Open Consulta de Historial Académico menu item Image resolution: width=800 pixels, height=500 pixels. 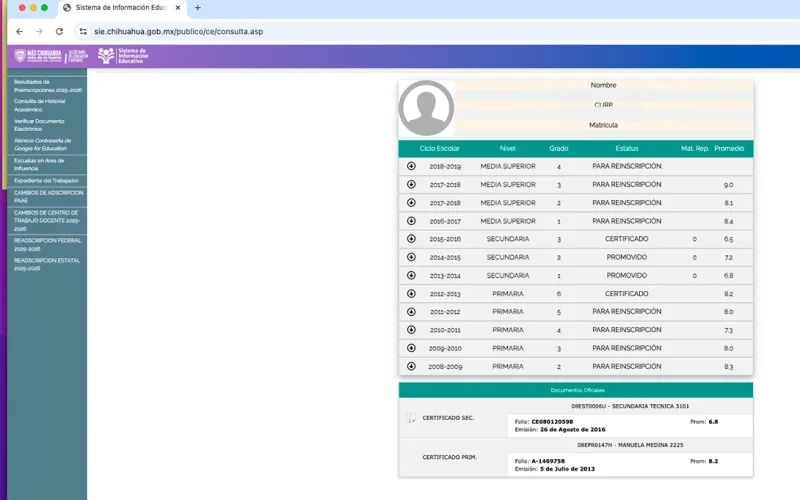(42, 105)
